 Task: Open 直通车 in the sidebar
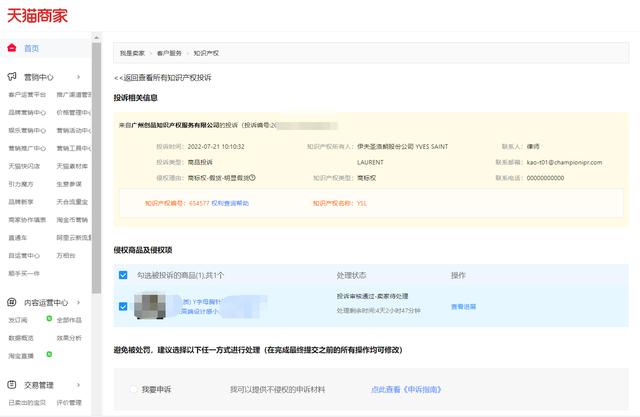pos(18,237)
